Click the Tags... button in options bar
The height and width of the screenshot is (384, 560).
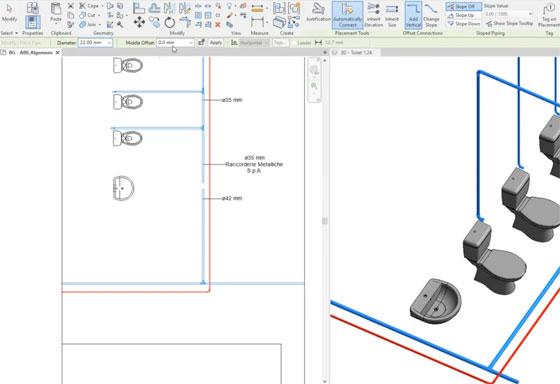click(280, 43)
